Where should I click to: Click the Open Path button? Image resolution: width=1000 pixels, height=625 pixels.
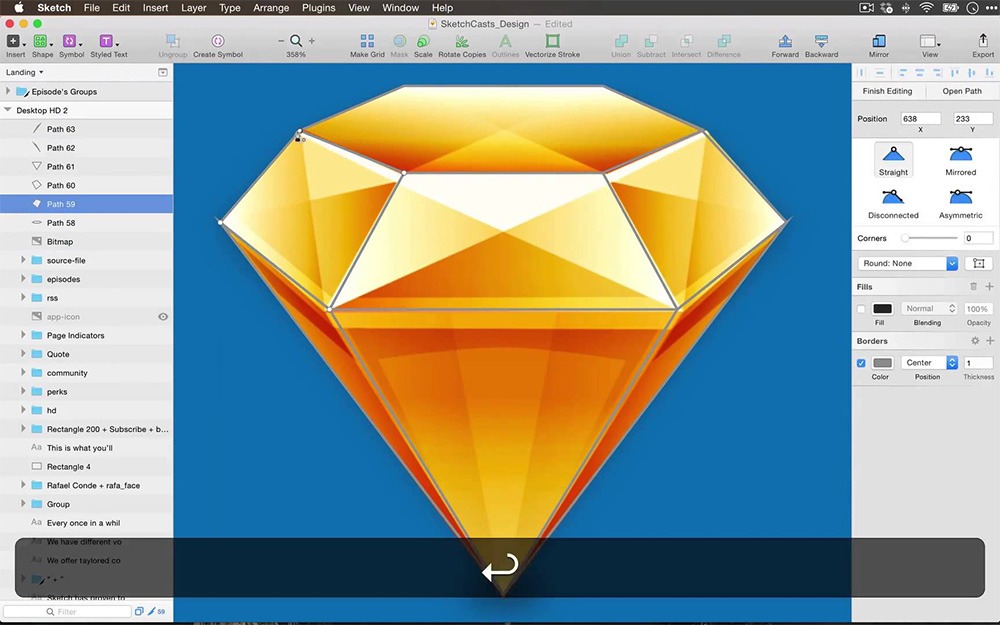pos(962,91)
